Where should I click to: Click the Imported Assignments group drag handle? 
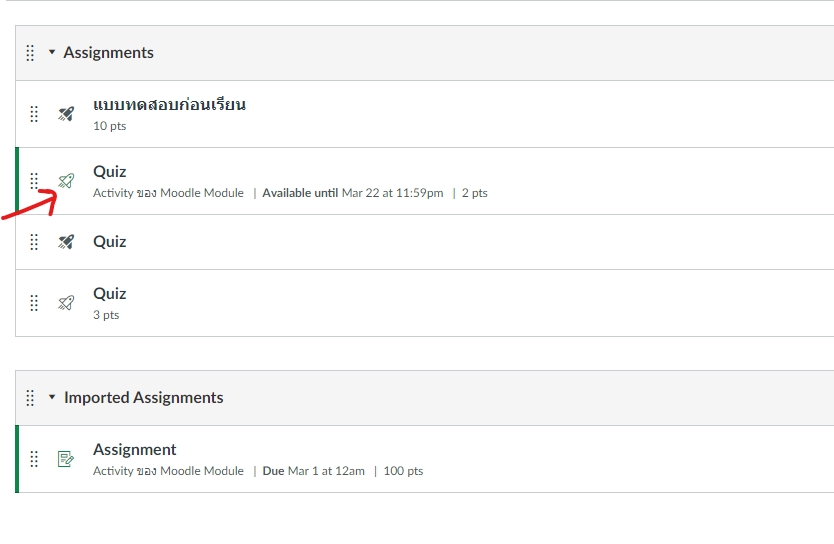(x=30, y=397)
